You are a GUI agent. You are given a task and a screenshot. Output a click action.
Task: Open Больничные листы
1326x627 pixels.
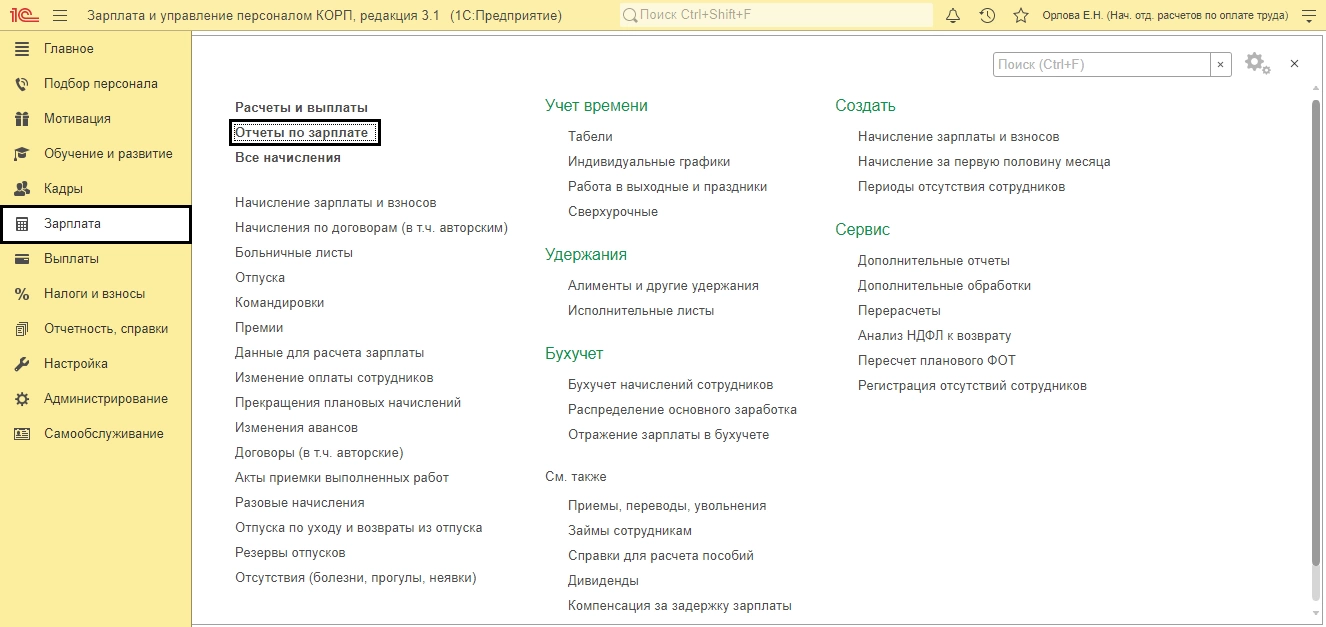click(294, 253)
